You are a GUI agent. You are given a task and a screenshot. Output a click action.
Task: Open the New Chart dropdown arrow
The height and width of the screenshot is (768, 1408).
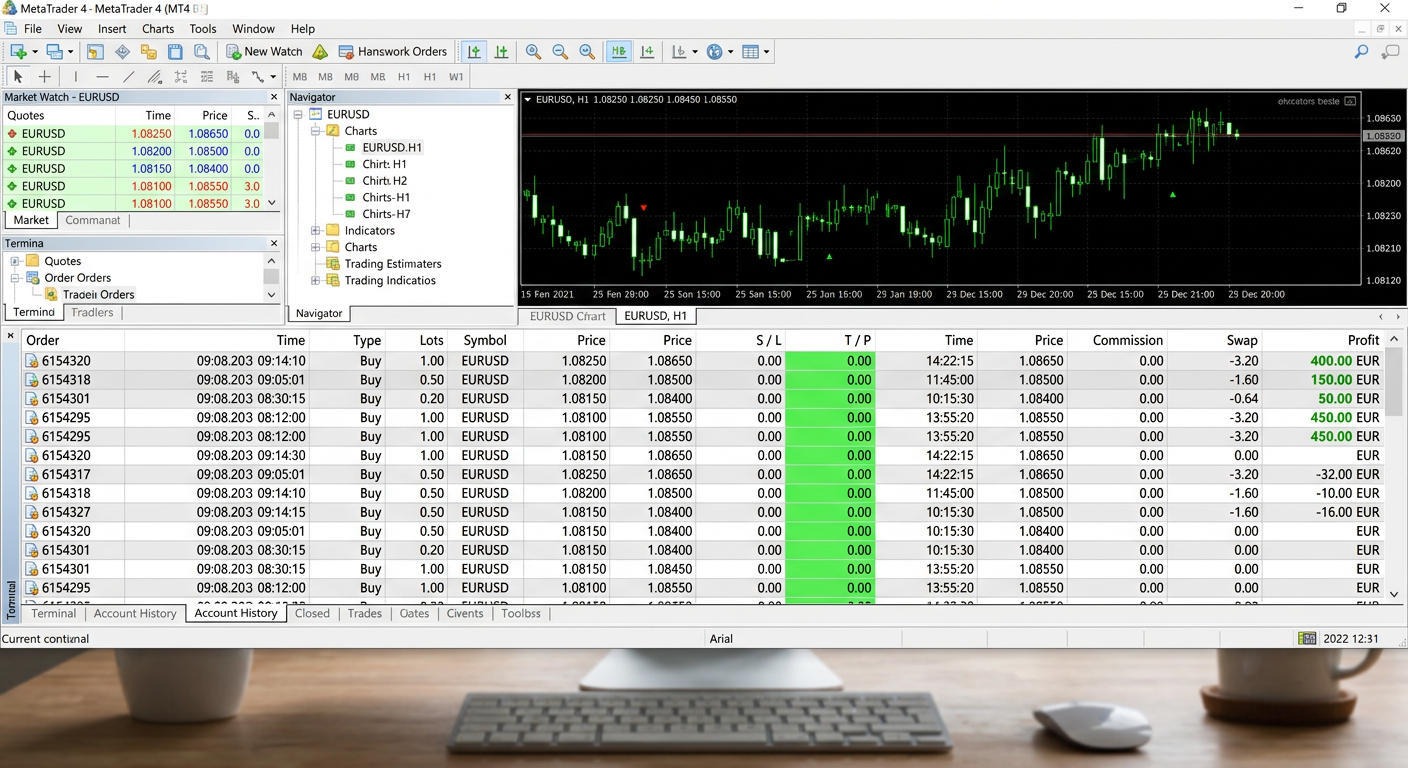(x=35, y=52)
